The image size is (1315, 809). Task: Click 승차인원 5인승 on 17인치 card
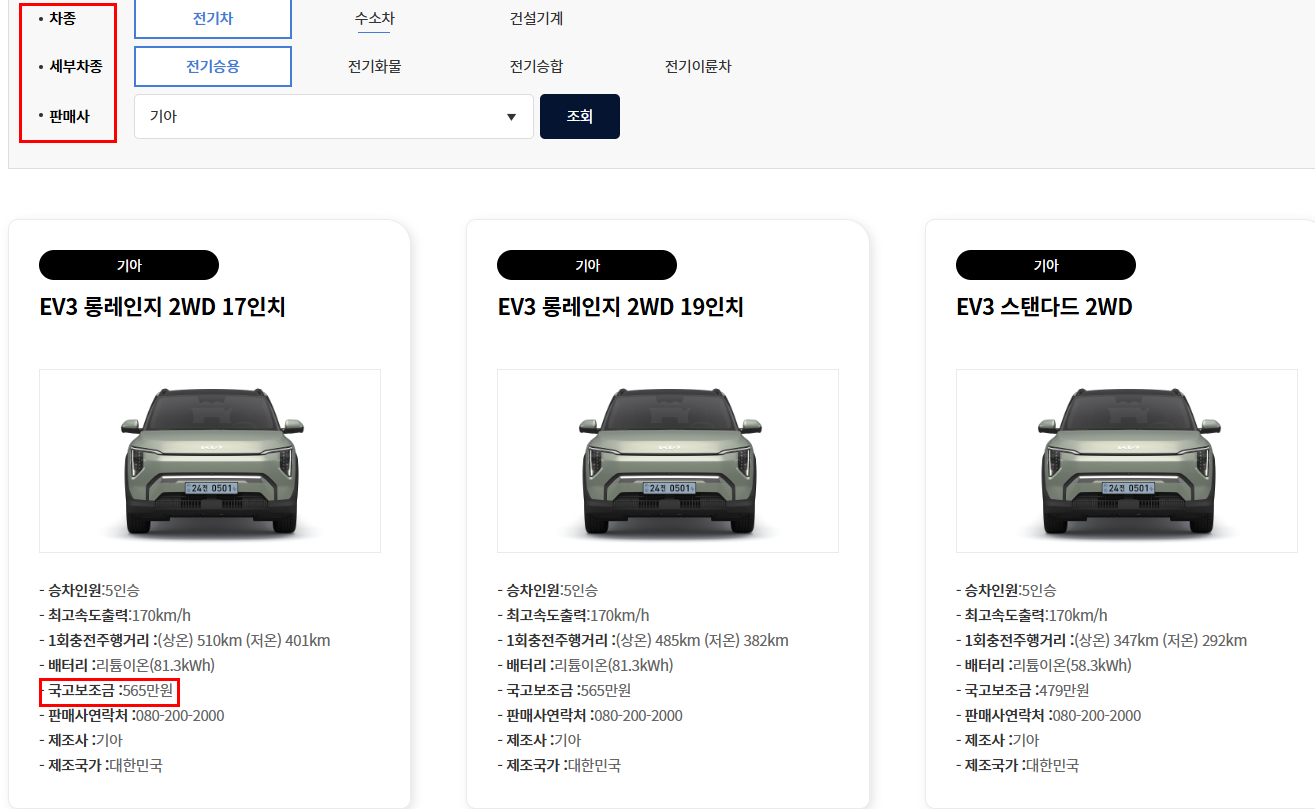[89, 590]
